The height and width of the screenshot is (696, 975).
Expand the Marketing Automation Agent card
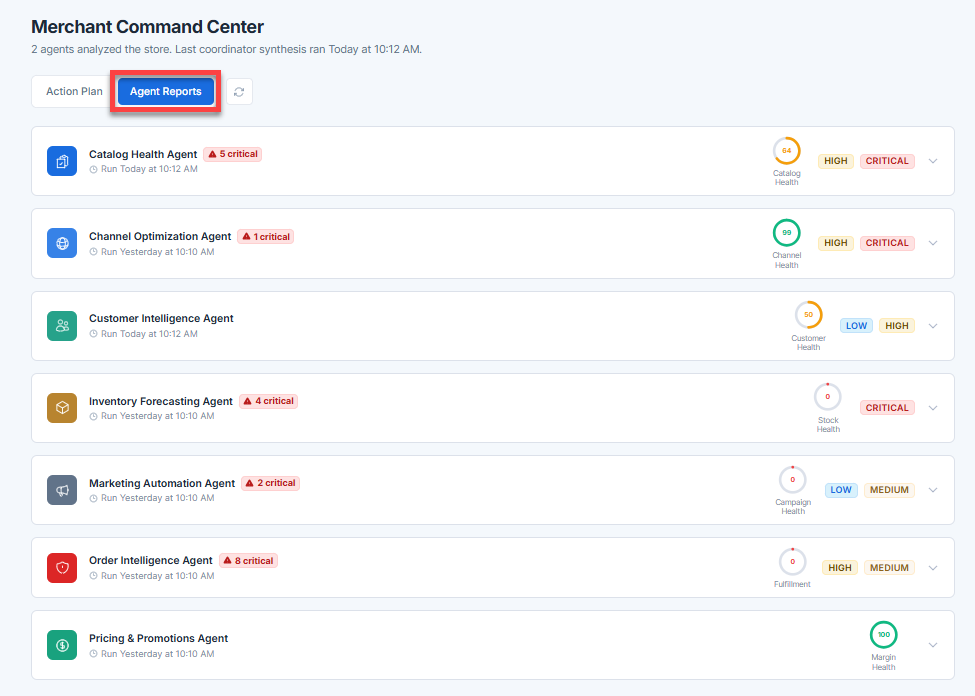coord(933,490)
